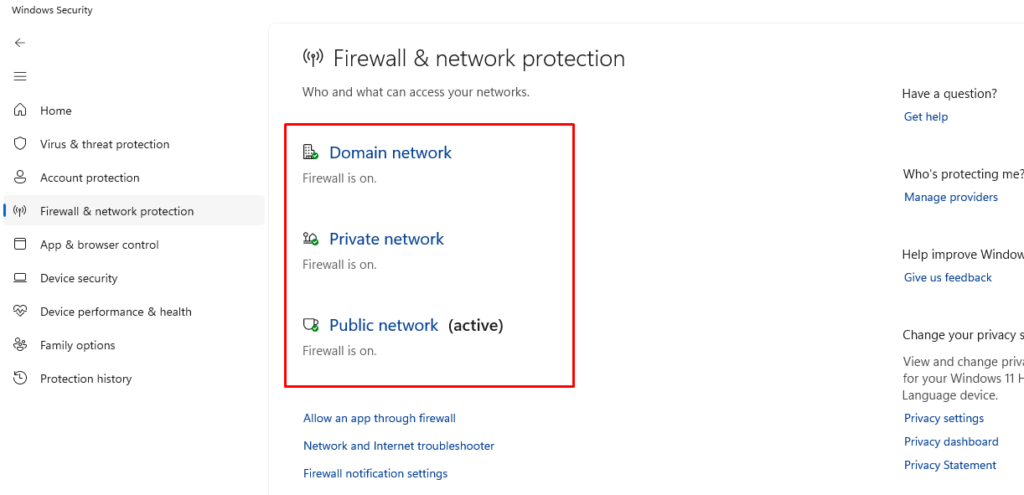Open Network and Internet troubleshooter link

coord(398,446)
